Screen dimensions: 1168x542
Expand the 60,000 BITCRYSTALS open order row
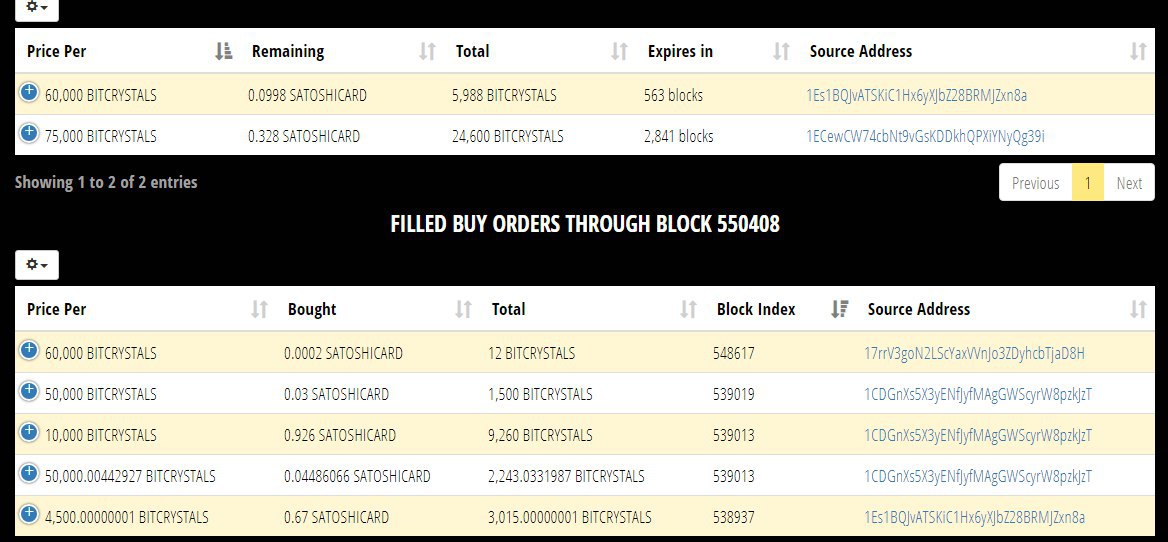(x=28, y=92)
